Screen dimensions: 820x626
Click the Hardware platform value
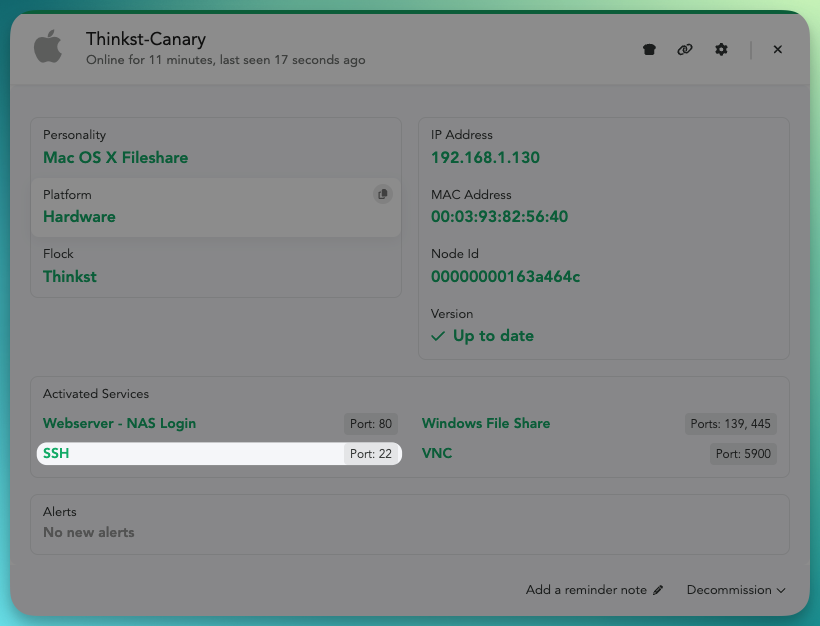[x=79, y=217]
